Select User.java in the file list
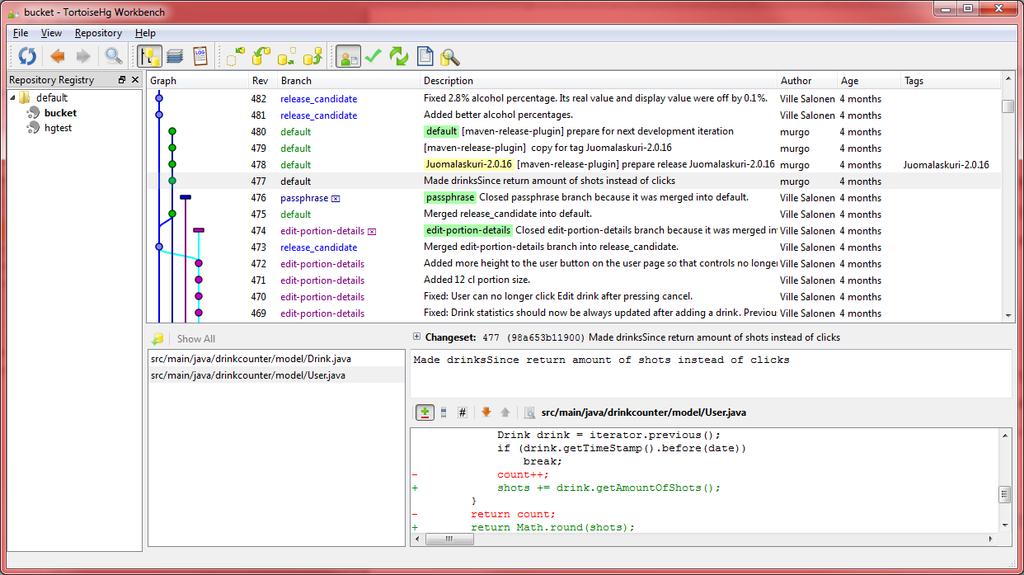 [276, 375]
